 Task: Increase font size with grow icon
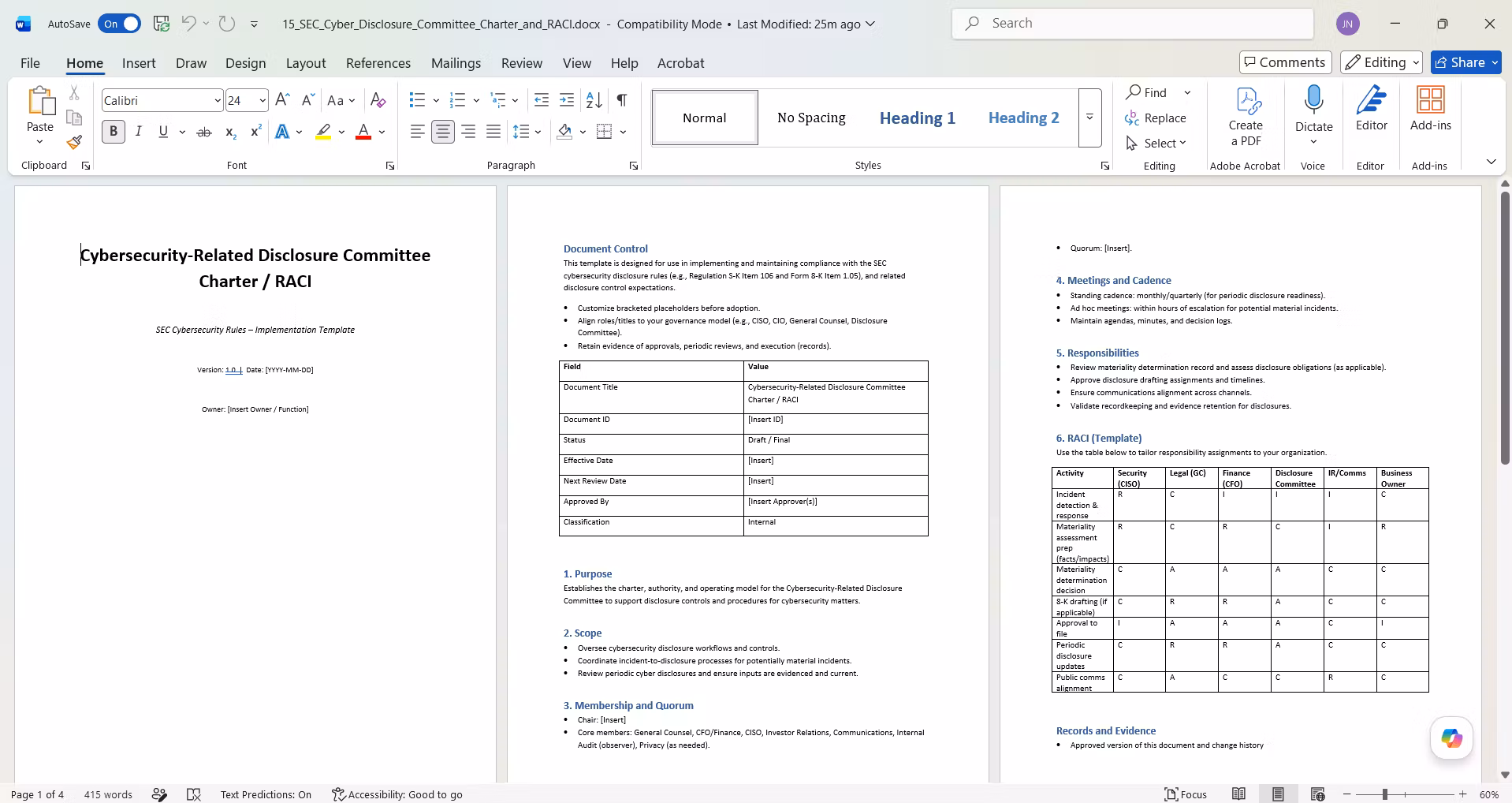tap(282, 100)
